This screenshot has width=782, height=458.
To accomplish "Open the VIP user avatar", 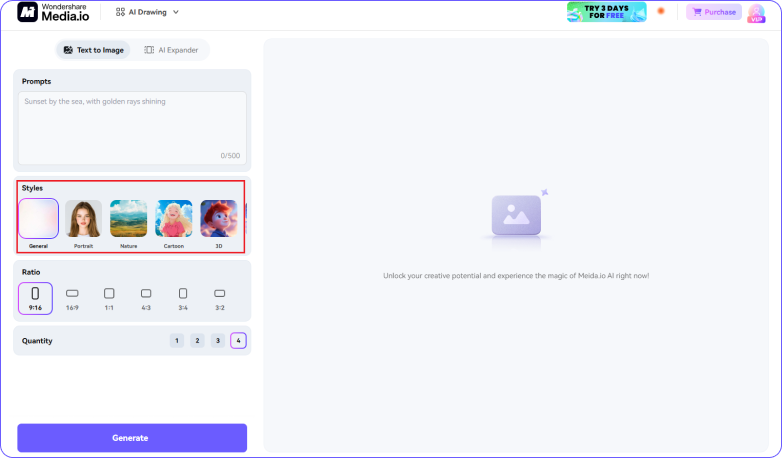I will click(x=756, y=13).
